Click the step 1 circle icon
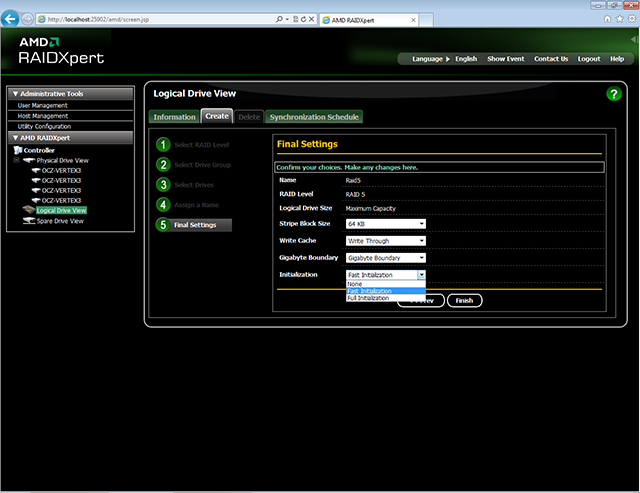Image resolution: width=640 pixels, height=493 pixels. 163,144
